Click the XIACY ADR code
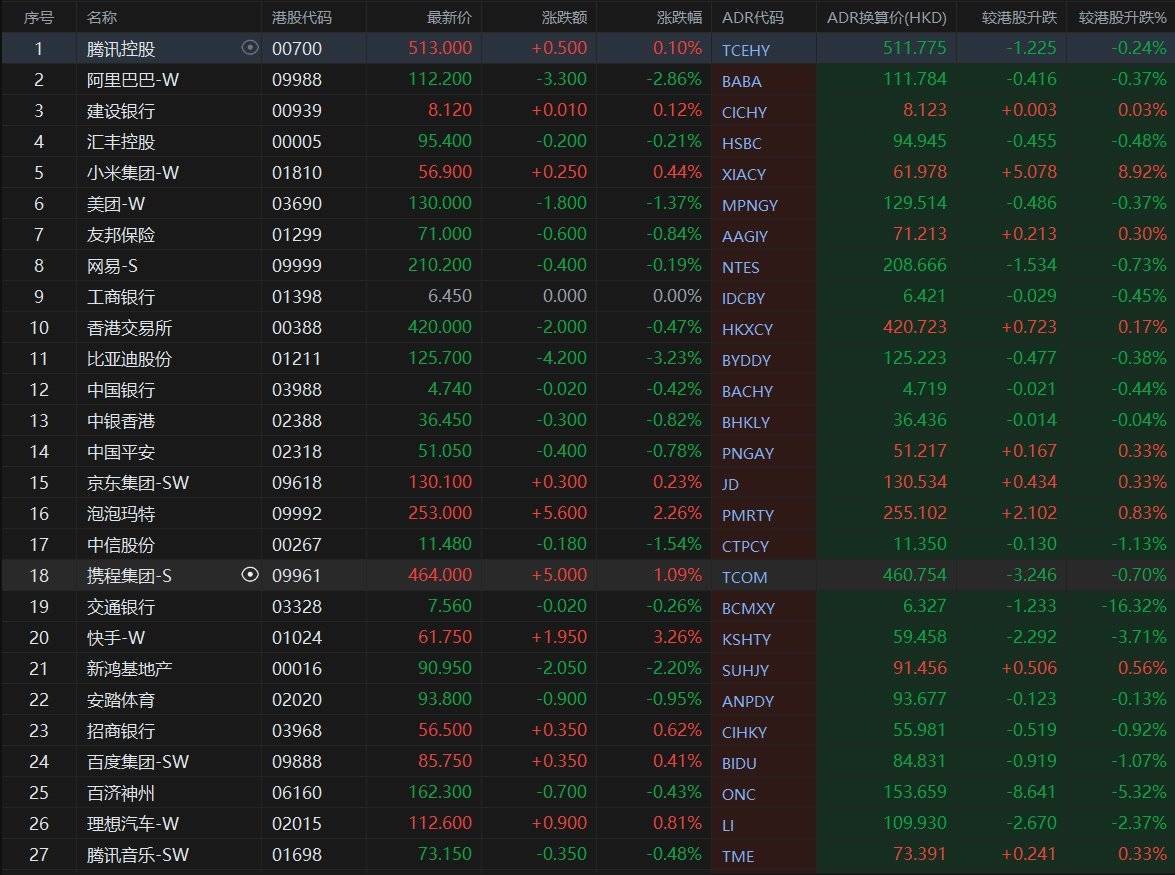Viewport: 1175px width, 875px height. pos(743,174)
